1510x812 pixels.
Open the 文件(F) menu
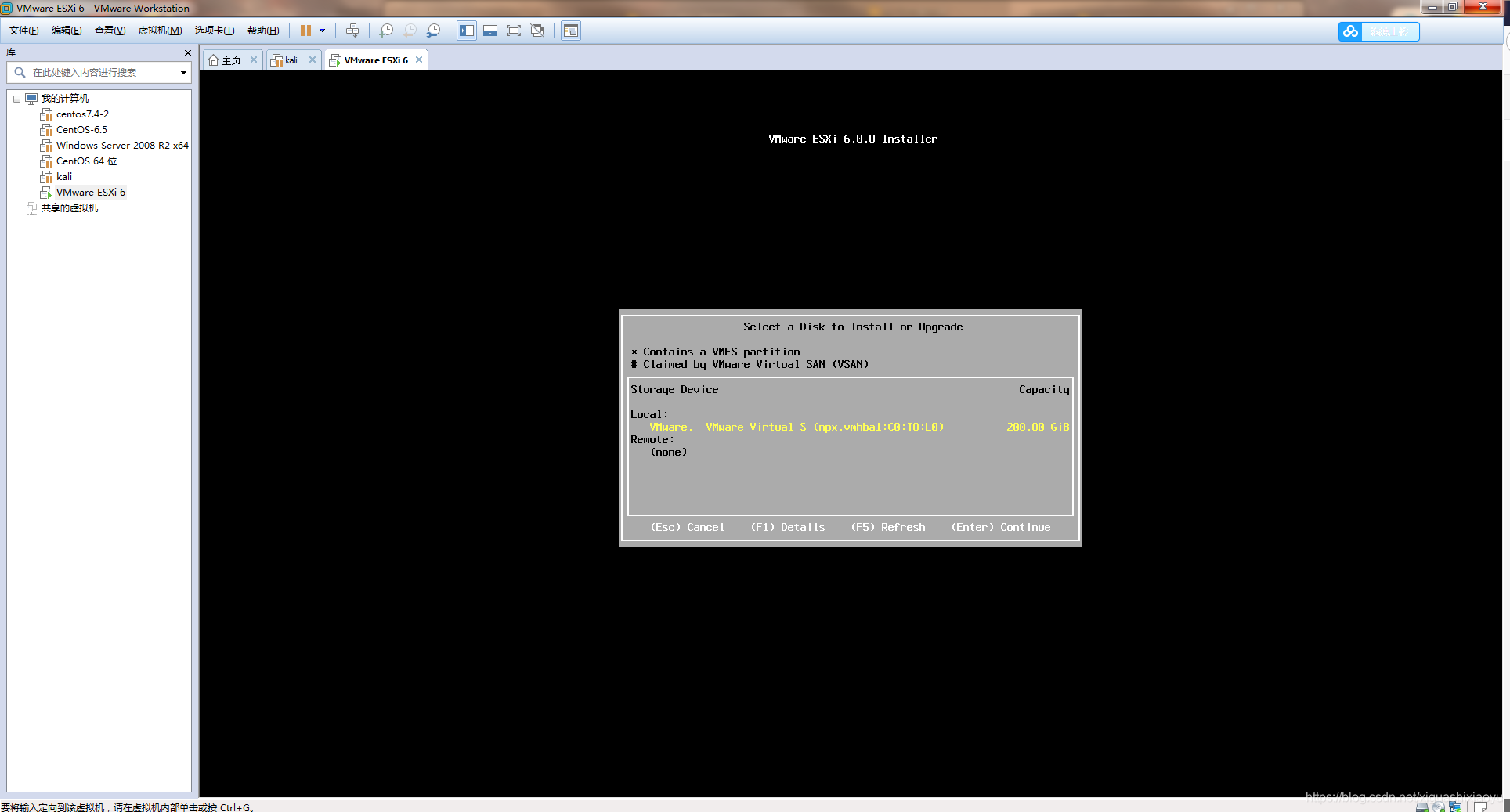23,31
